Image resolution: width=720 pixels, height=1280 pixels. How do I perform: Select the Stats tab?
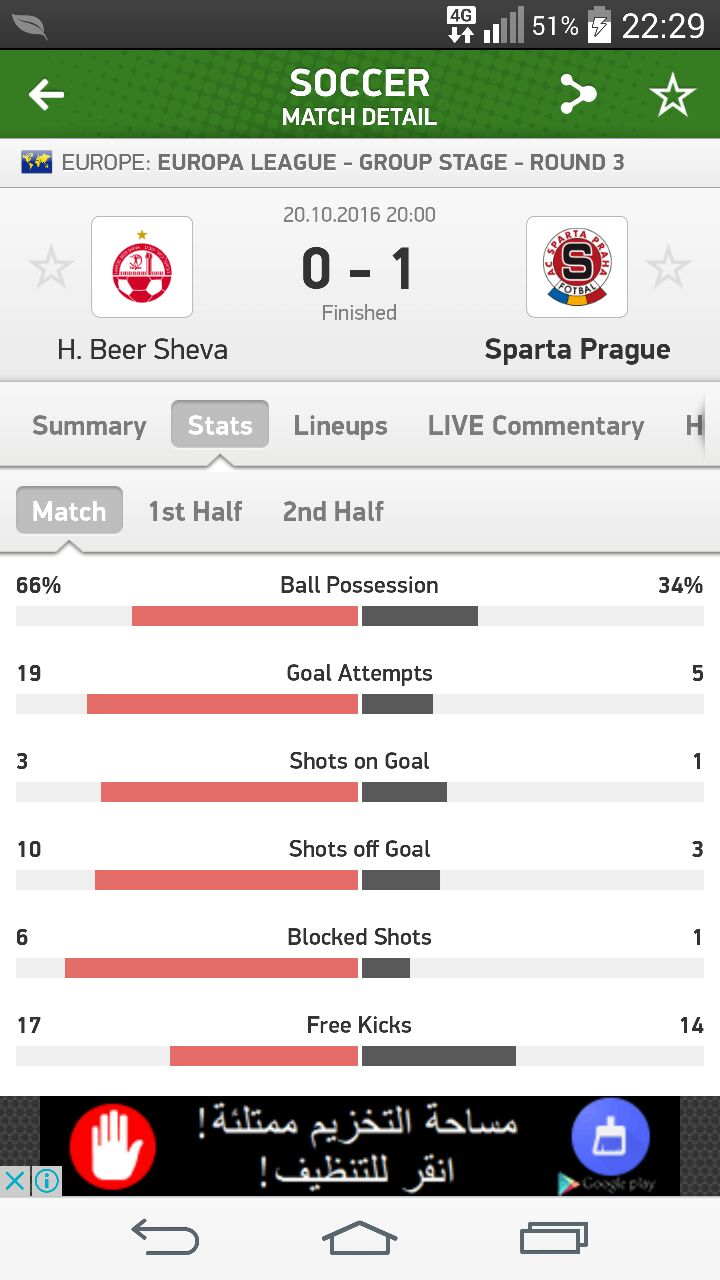click(x=220, y=425)
